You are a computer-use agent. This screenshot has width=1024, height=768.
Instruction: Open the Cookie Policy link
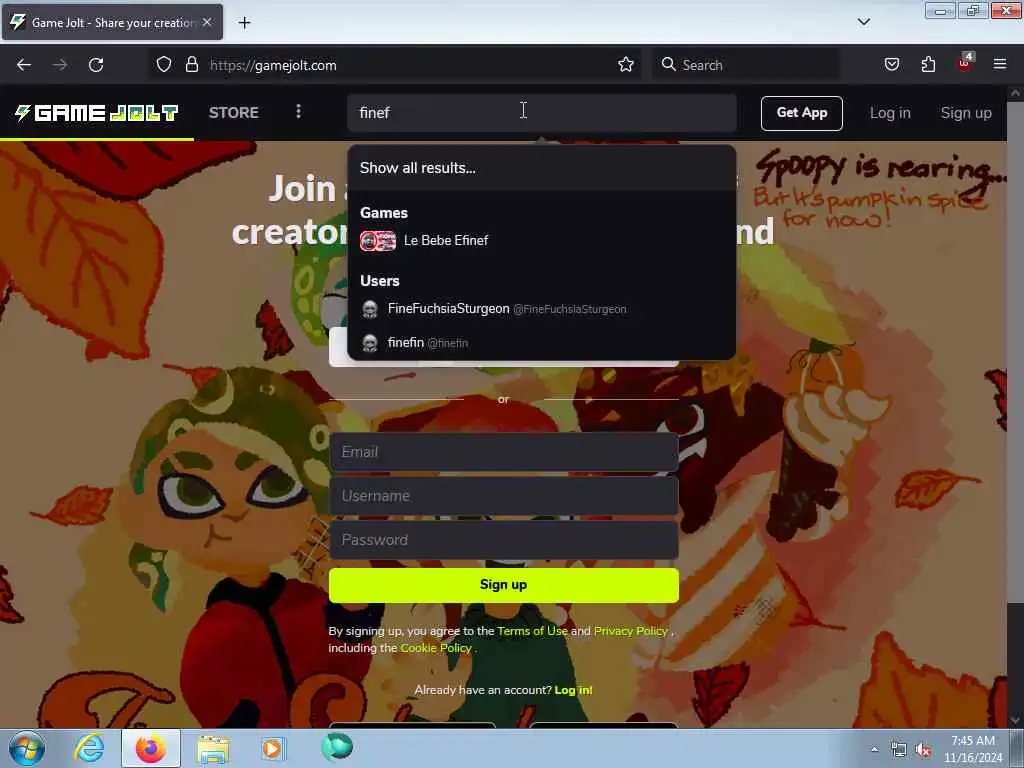point(436,648)
